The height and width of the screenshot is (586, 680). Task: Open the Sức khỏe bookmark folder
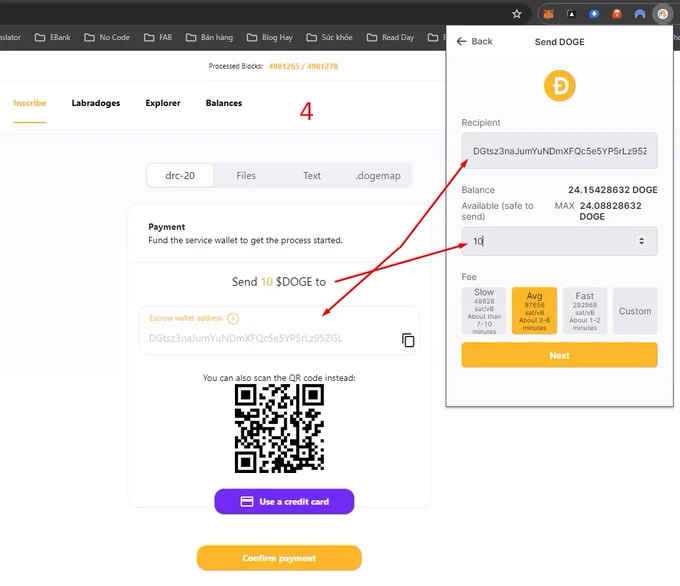(x=330, y=37)
